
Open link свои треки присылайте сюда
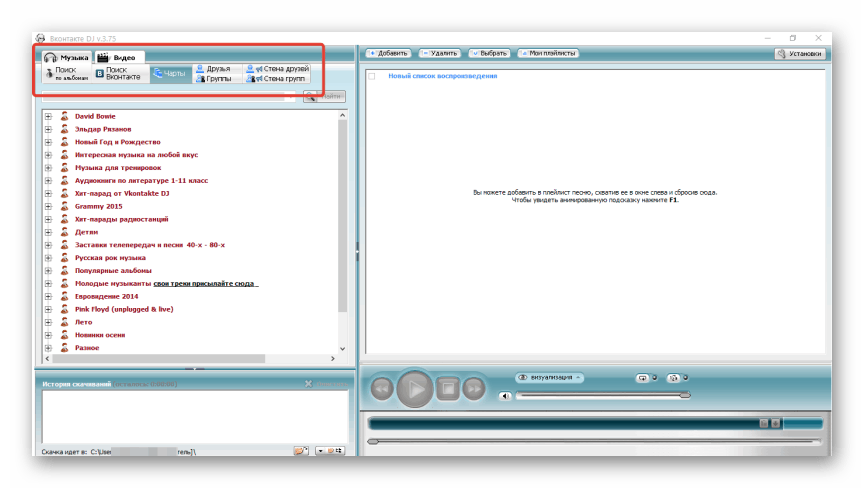pos(205,284)
